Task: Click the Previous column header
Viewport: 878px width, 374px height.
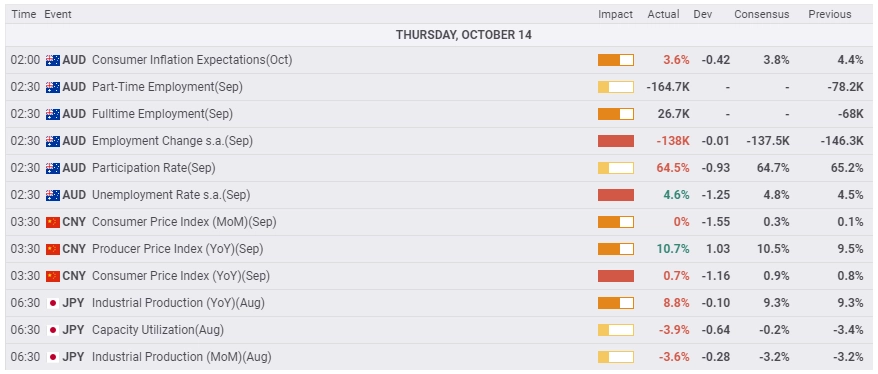Action: tap(829, 15)
